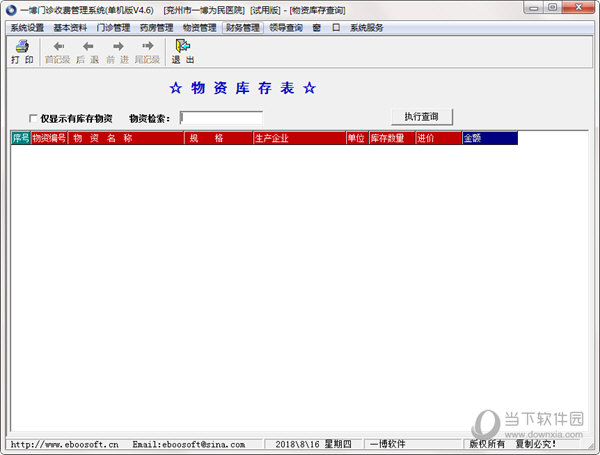Open the 门诊管理 menu
600x455 pixels.
(113, 28)
